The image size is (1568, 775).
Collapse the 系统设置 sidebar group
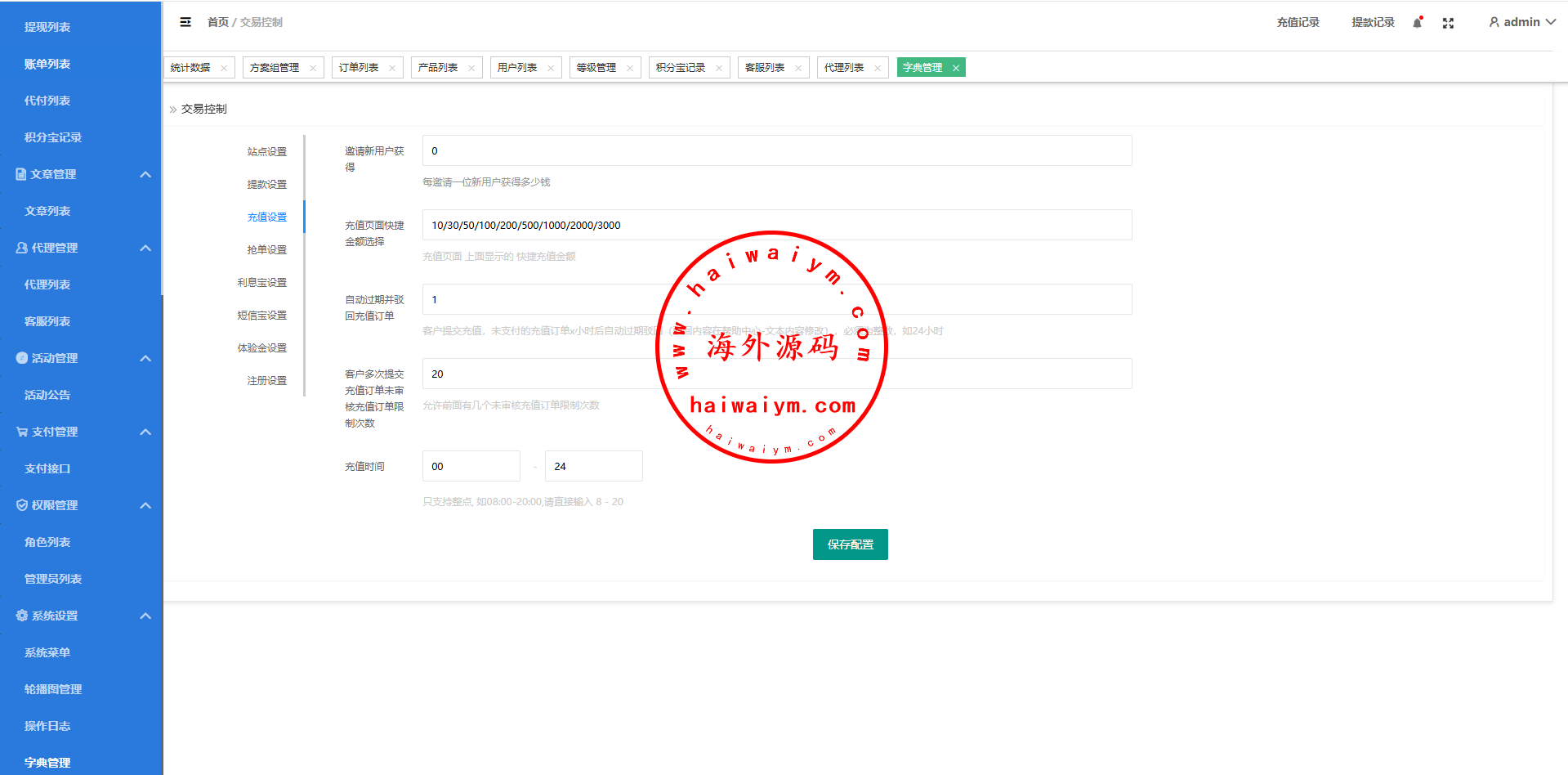click(x=145, y=616)
